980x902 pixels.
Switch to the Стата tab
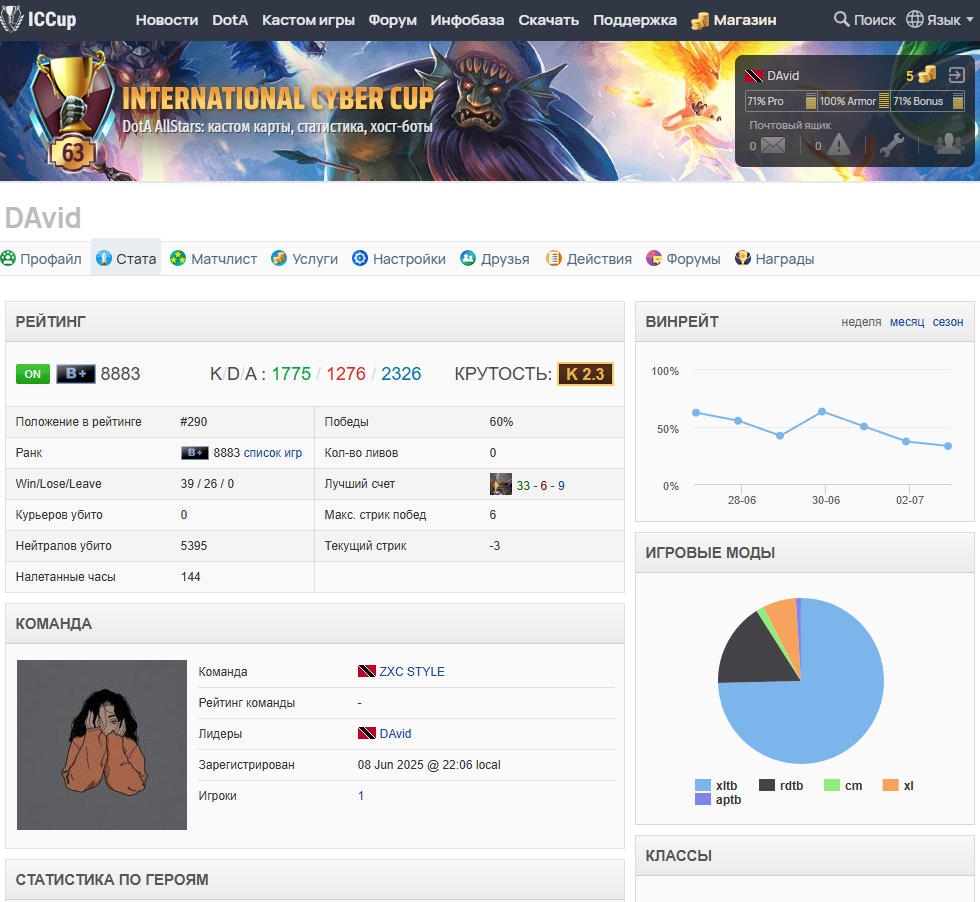(126, 259)
